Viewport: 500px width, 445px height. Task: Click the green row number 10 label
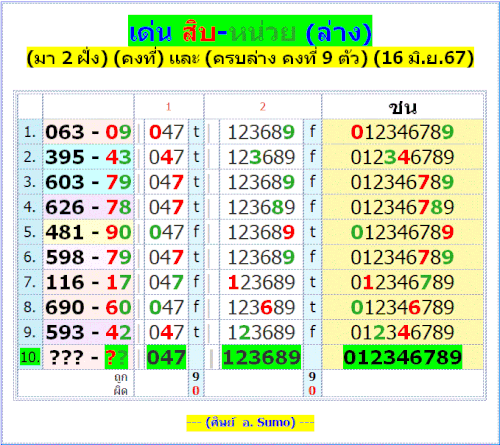point(30,357)
